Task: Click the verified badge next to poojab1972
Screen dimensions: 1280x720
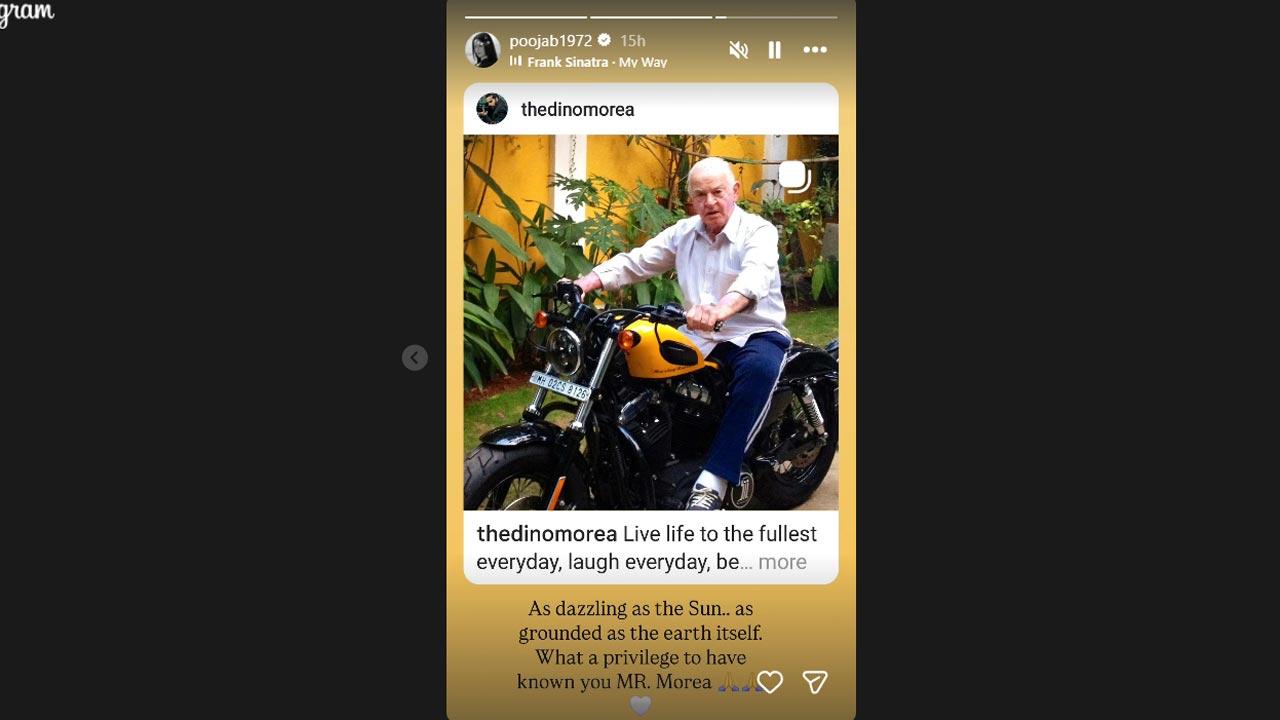Action: (x=604, y=41)
